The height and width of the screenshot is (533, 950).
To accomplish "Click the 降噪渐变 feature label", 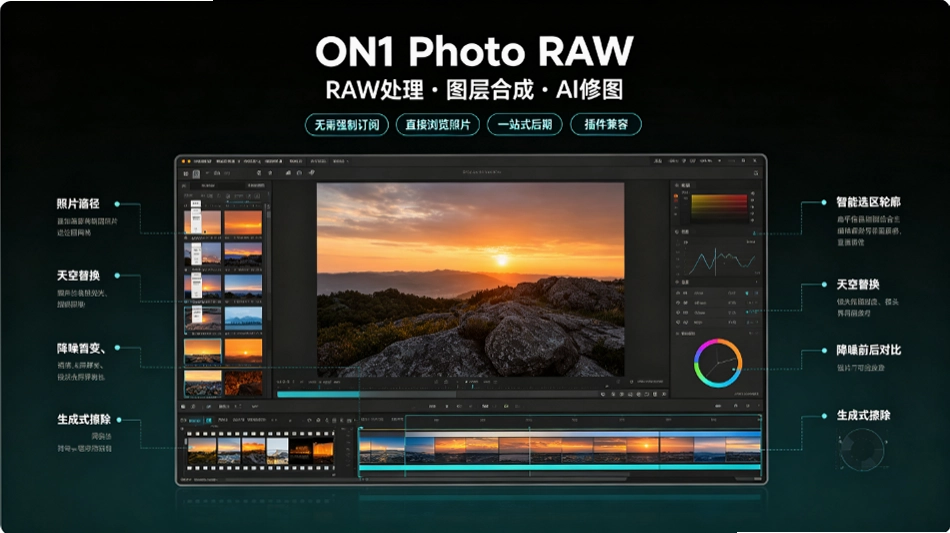I will coord(81,348).
